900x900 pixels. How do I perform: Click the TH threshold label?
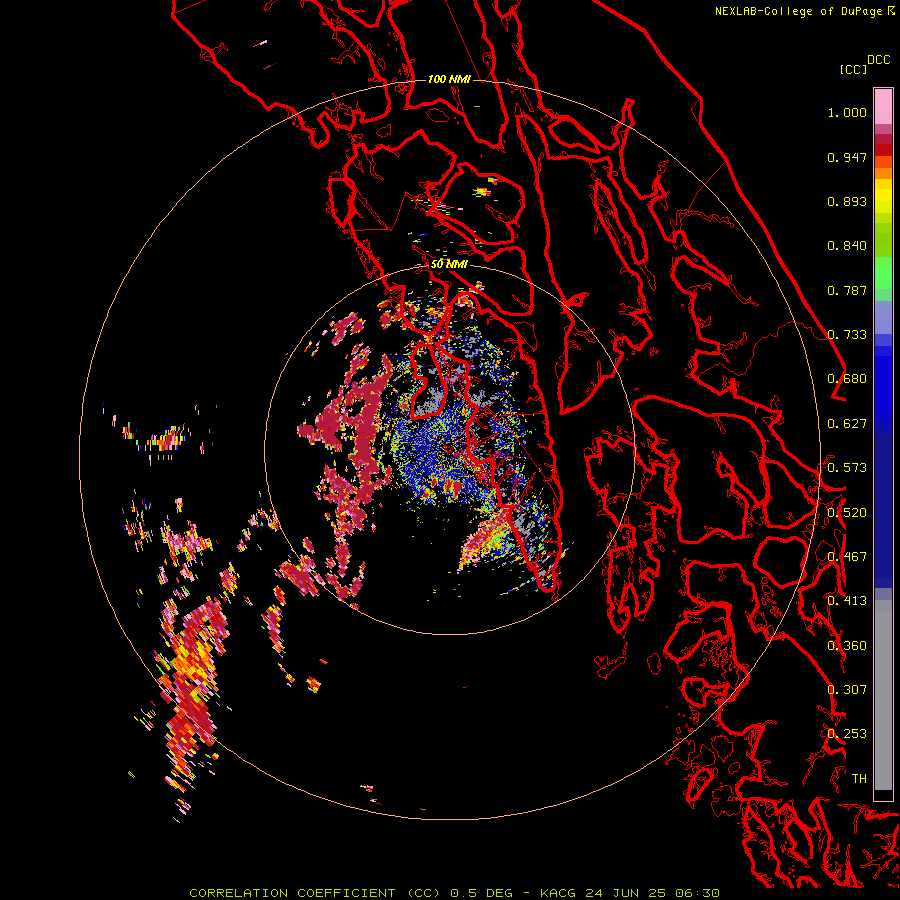[859, 779]
